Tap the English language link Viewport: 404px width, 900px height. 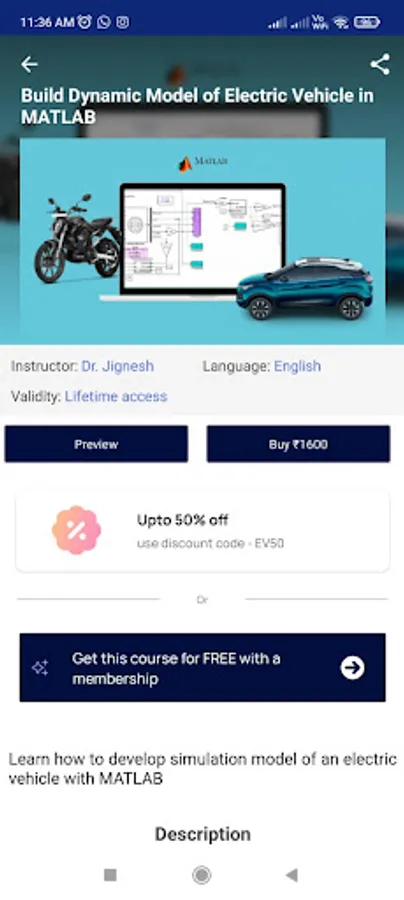coord(297,366)
